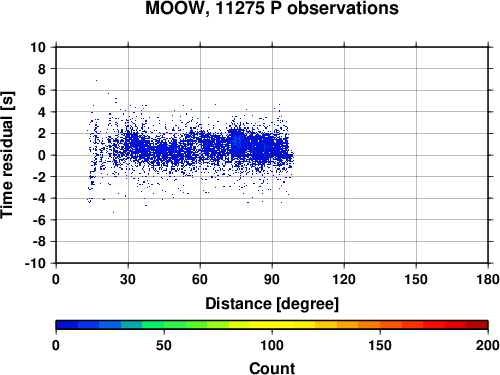Viewport: 500px width, 375px height.
Task: Click the dense data cluster near 75 degrees
Action: [237, 143]
